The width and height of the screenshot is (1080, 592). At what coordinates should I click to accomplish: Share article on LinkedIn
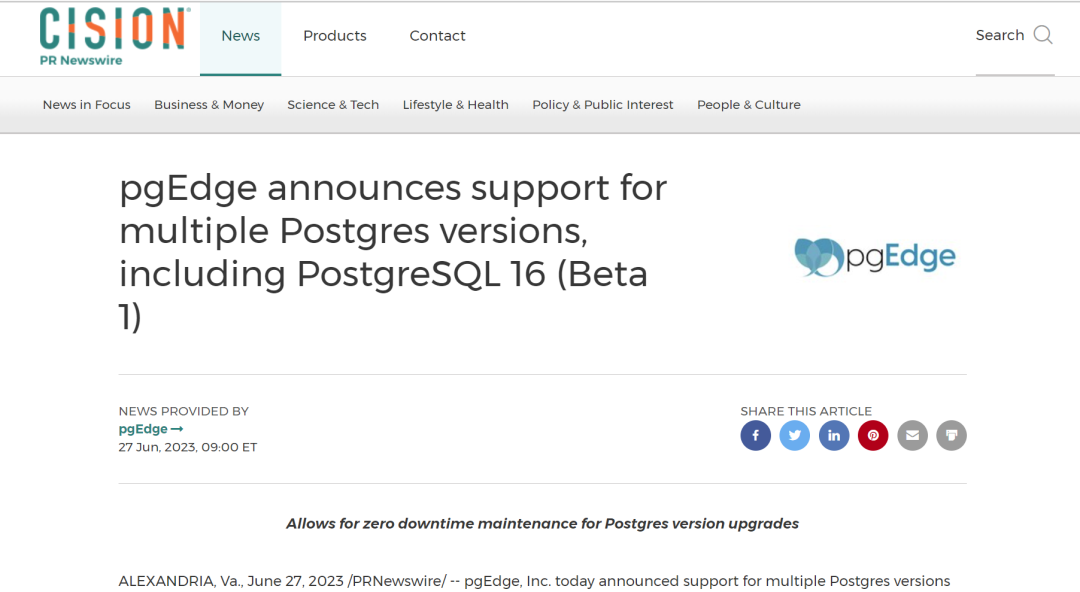[x=834, y=435]
